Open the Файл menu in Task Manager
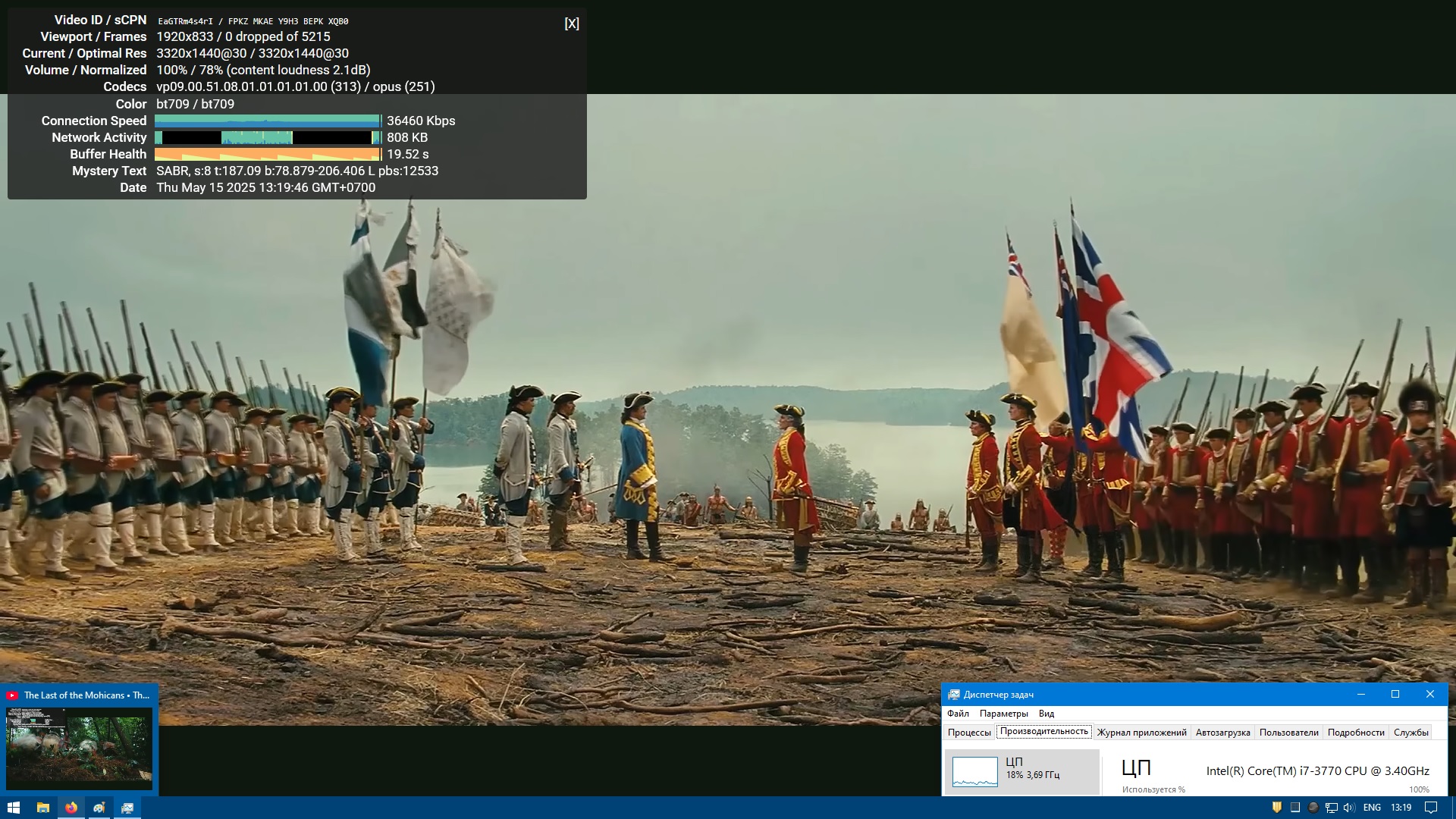The image size is (1456, 819). pos(958,714)
